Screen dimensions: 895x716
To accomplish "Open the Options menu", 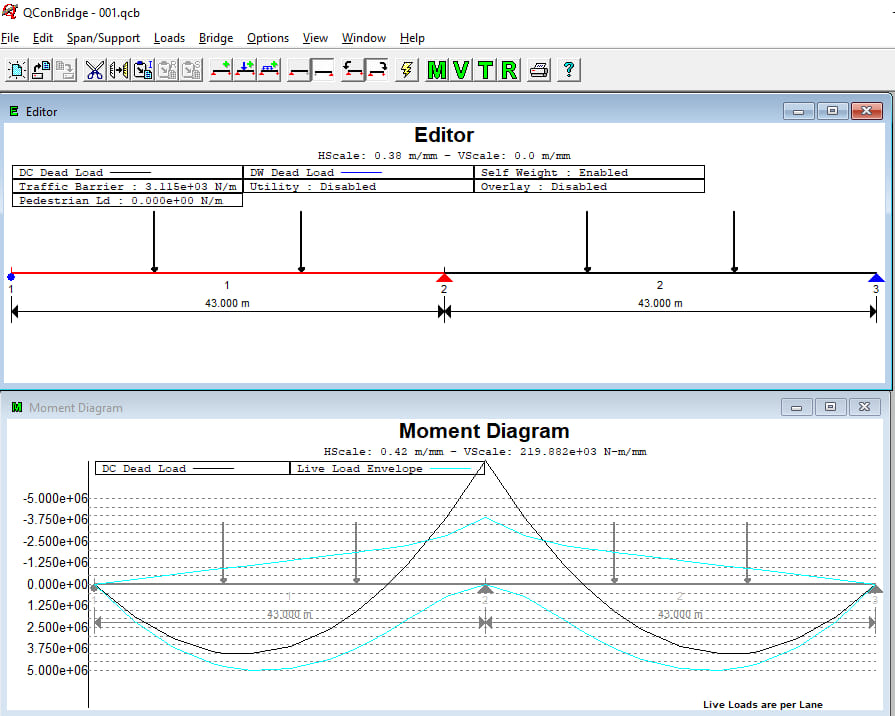I will coord(268,38).
